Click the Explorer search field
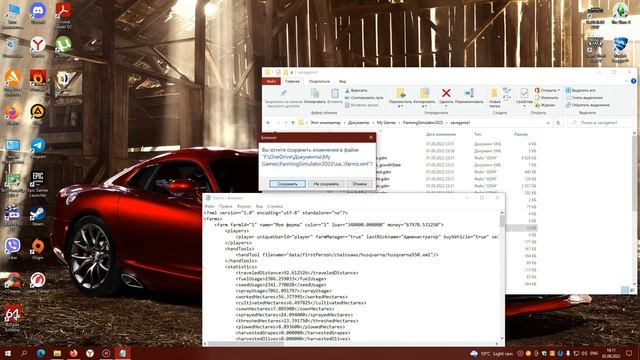This screenshot has height=360, width=640. pyautogui.click(x=599, y=122)
